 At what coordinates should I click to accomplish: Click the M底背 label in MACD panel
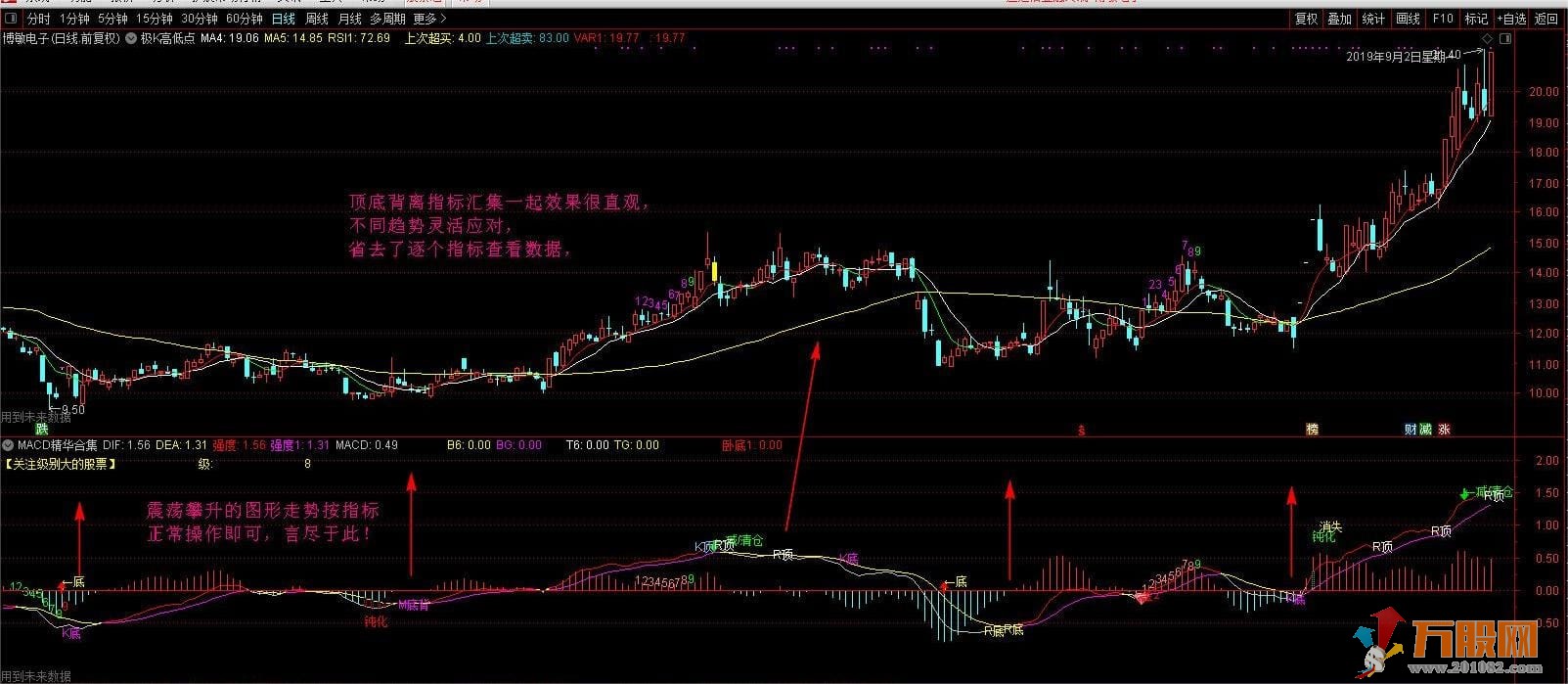coord(413,605)
